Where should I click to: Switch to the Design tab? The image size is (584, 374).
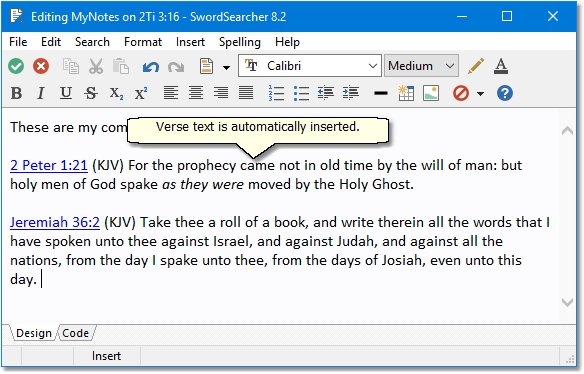34,333
